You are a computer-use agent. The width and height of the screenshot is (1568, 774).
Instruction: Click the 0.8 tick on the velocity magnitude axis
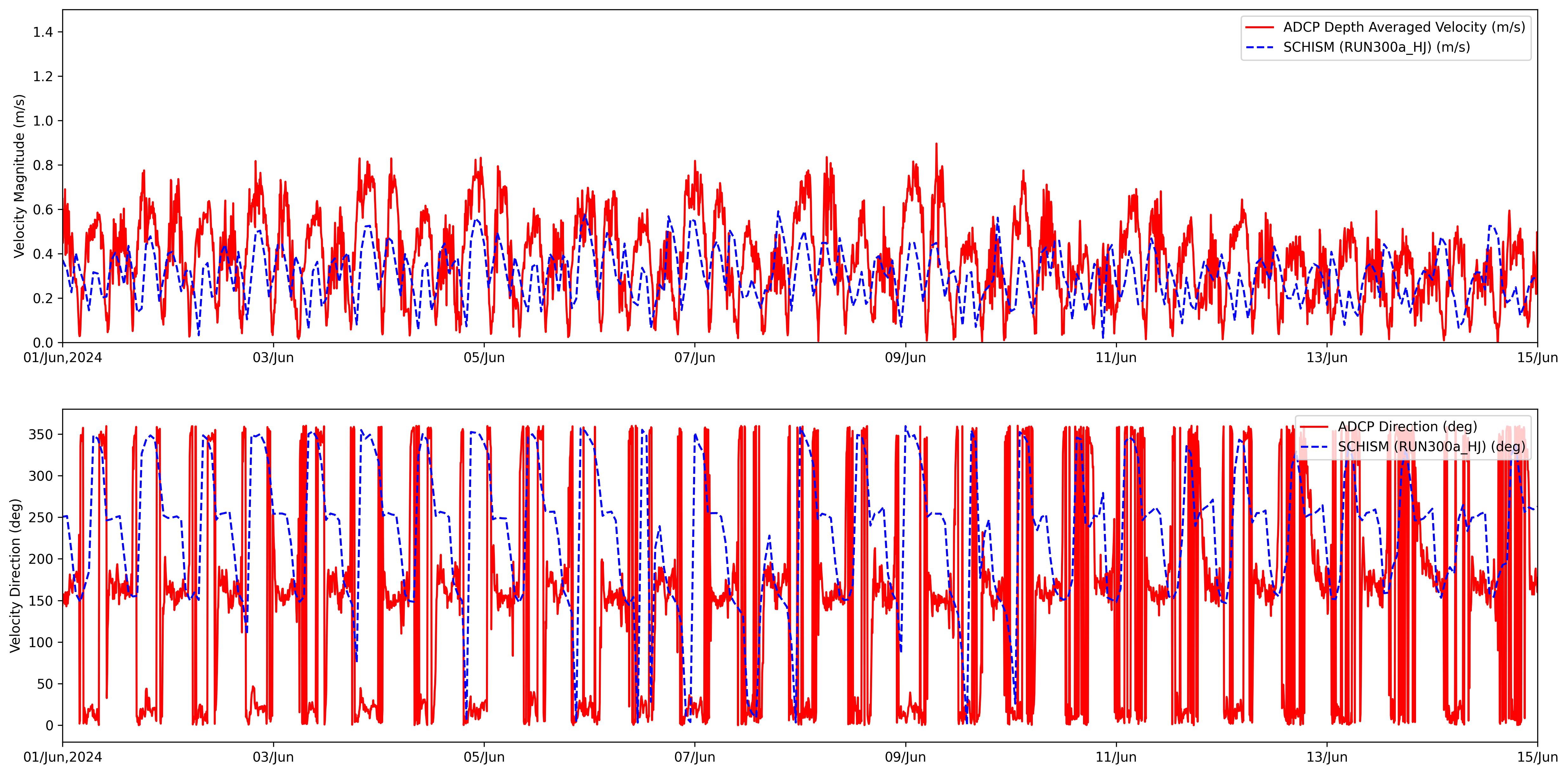coord(43,166)
